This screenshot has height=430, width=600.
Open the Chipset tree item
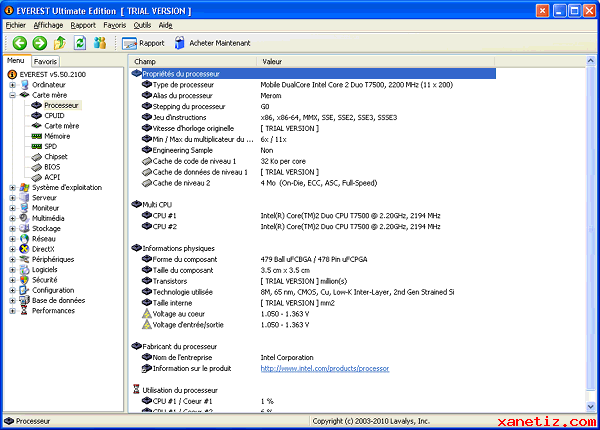pos(56,156)
